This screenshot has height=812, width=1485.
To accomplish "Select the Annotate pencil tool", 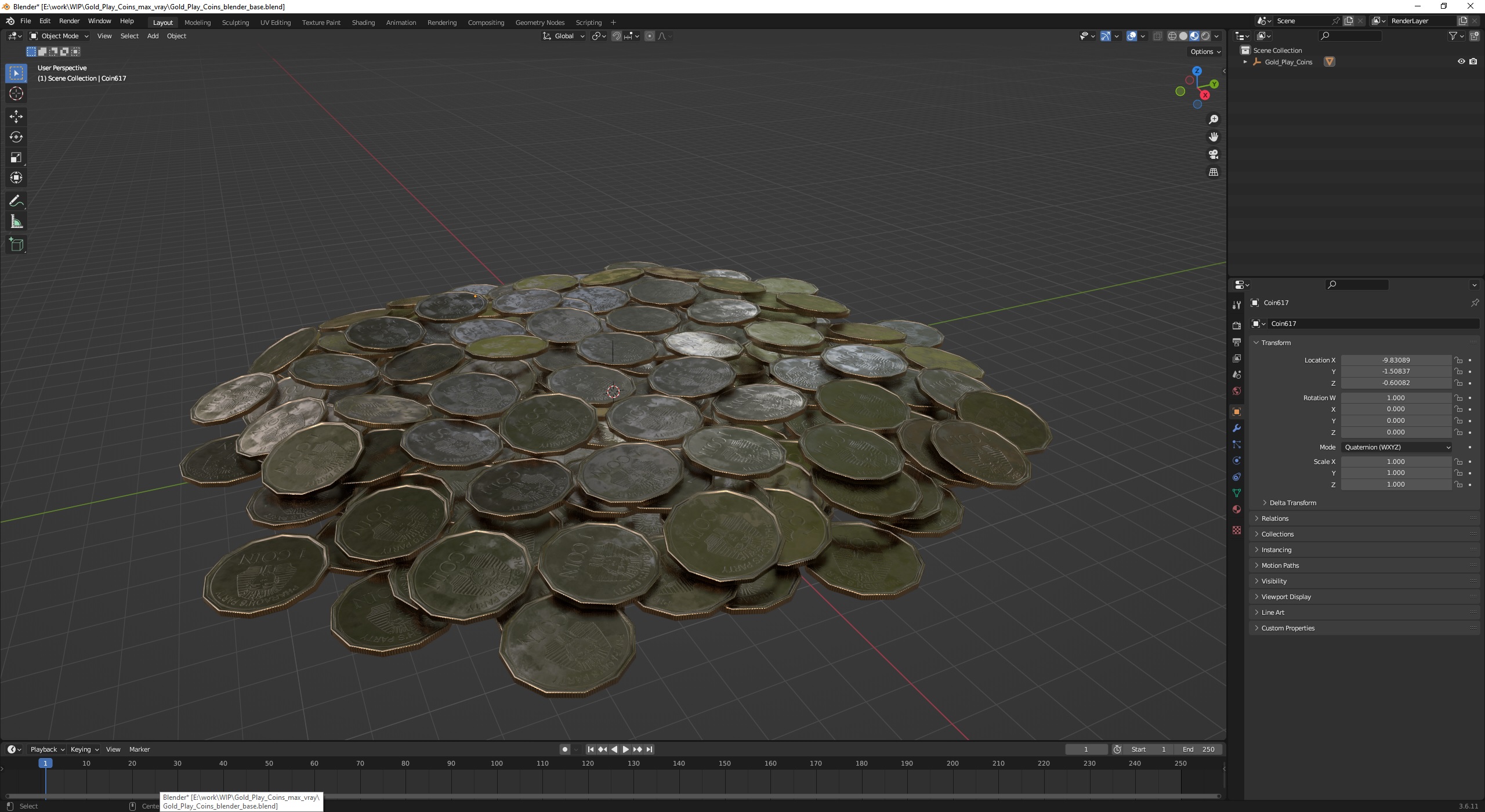I will [16, 201].
